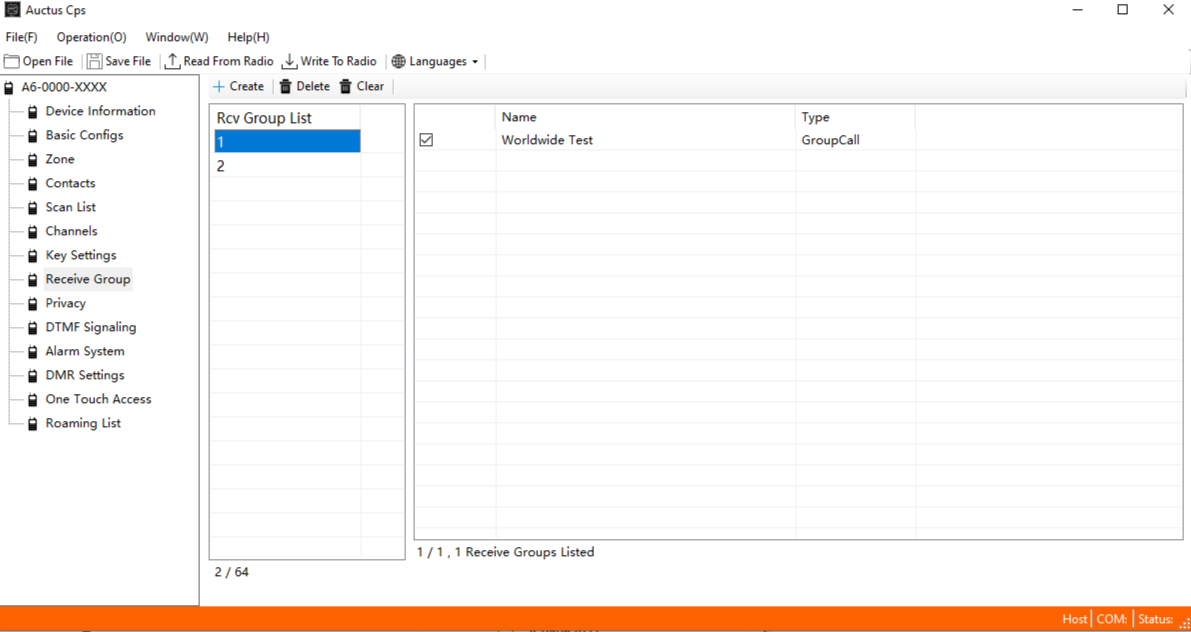Screen dimensions: 1191x632
Task: Click the Languages globe icon
Action: (x=399, y=62)
